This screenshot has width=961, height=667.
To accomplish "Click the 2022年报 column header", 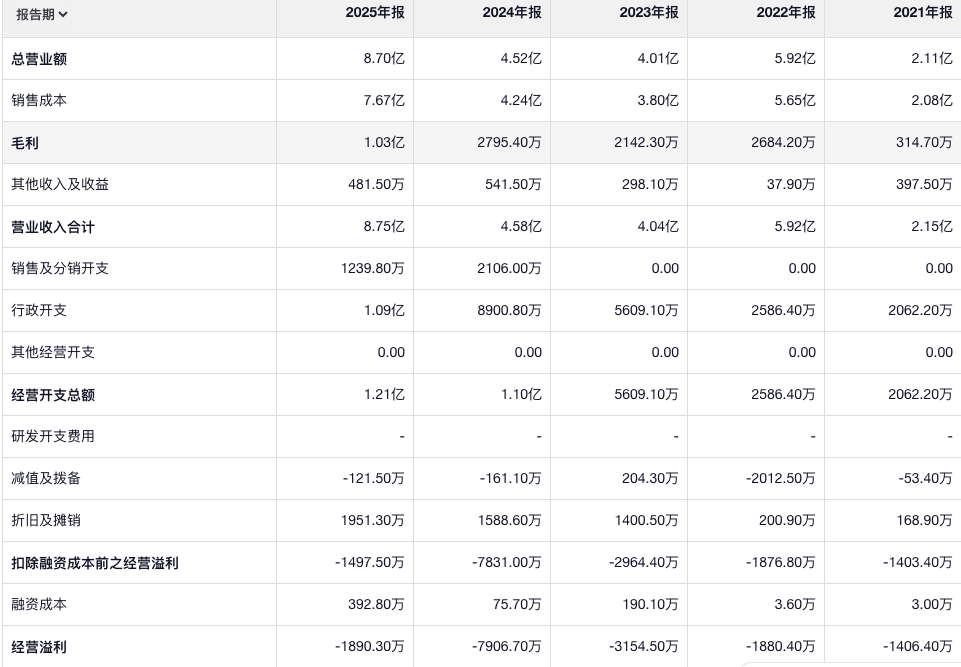I will point(786,13).
